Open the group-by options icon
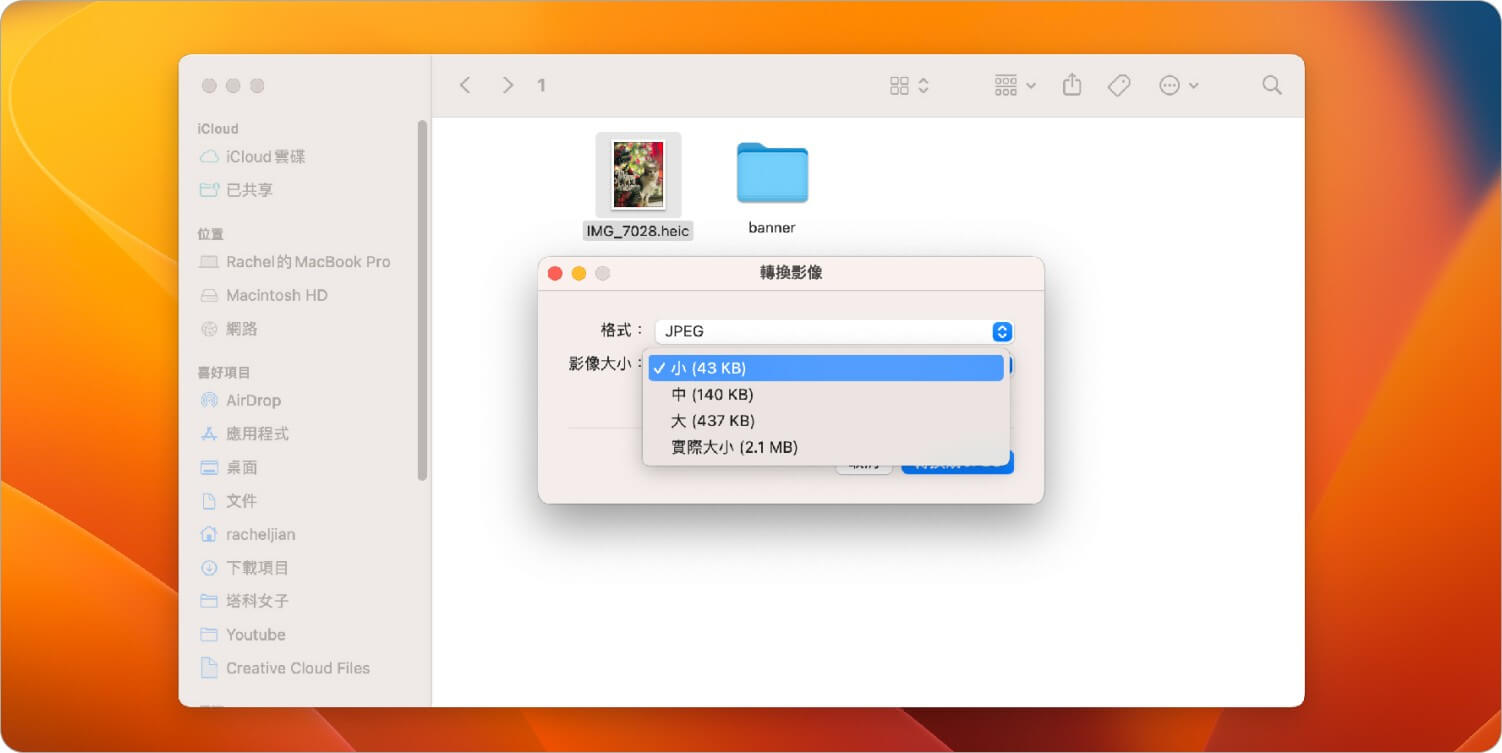Viewport: 1502px width, 753px height. 1006,86
